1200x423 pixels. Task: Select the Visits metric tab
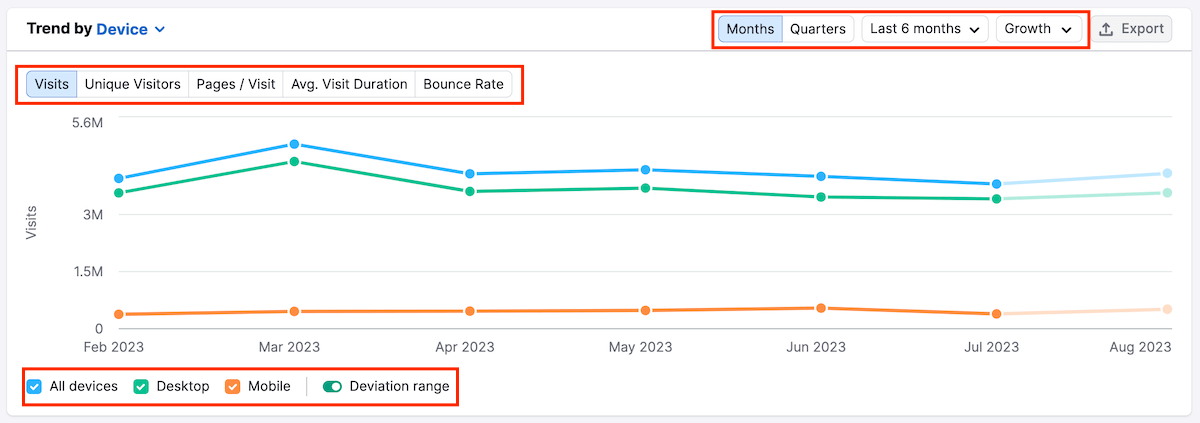pyautogui.click(x=52, y=84)
